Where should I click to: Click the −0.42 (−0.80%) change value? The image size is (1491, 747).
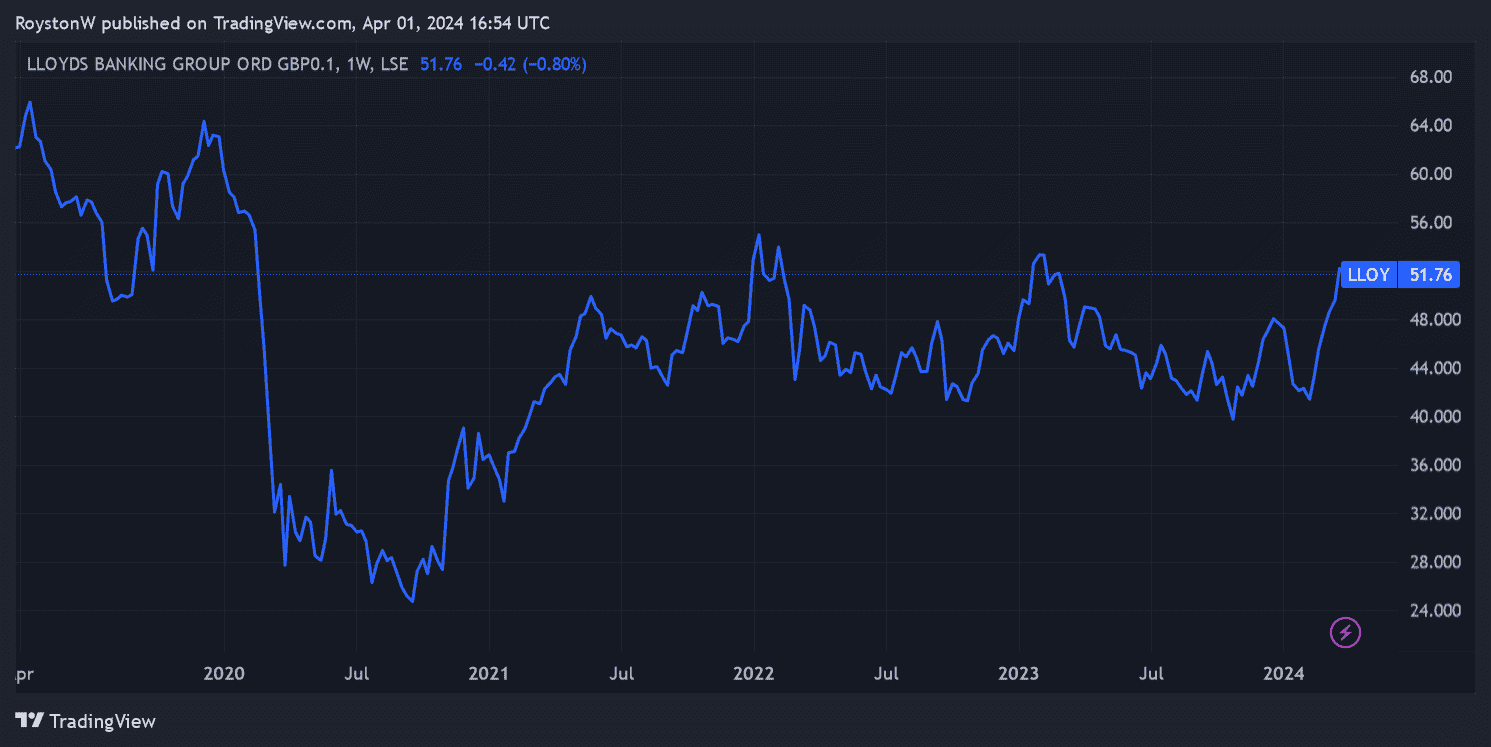[529, 64]
